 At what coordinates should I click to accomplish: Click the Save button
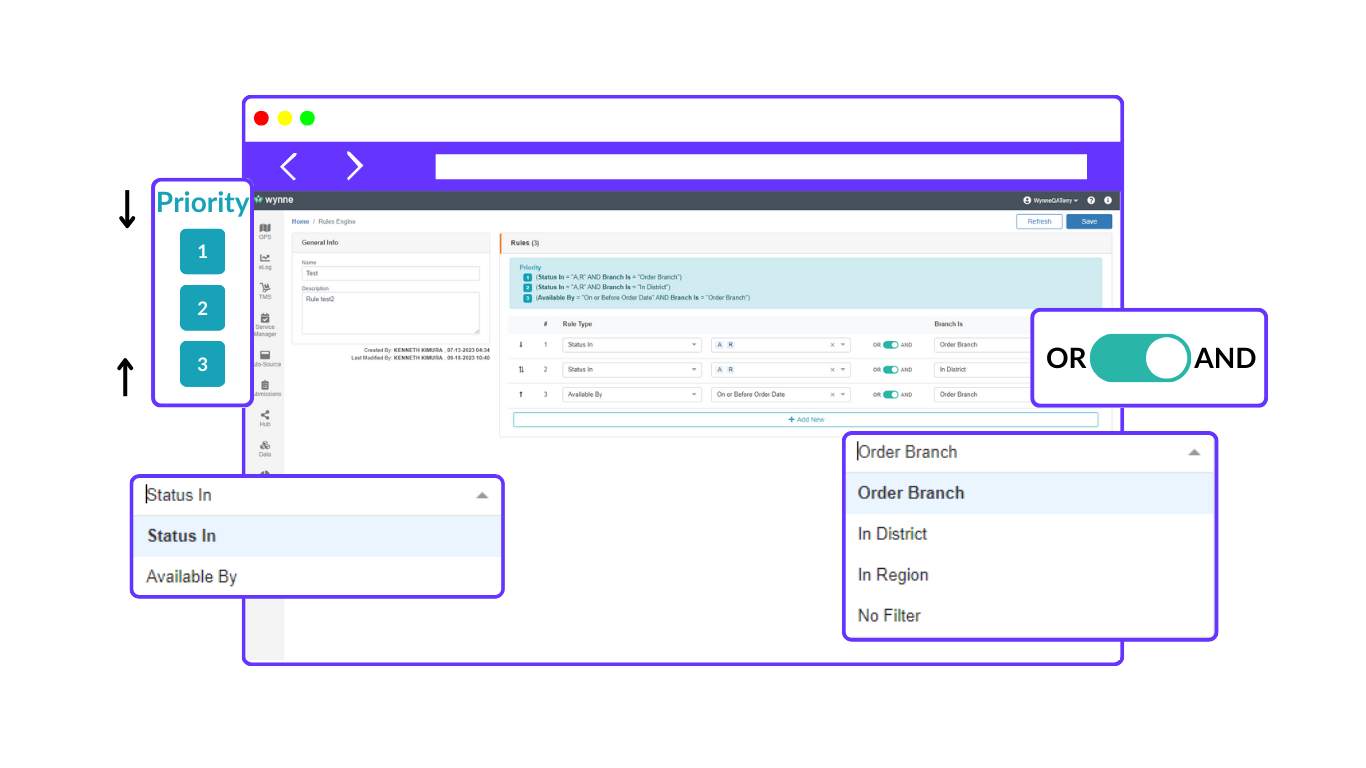[1089, 221]
